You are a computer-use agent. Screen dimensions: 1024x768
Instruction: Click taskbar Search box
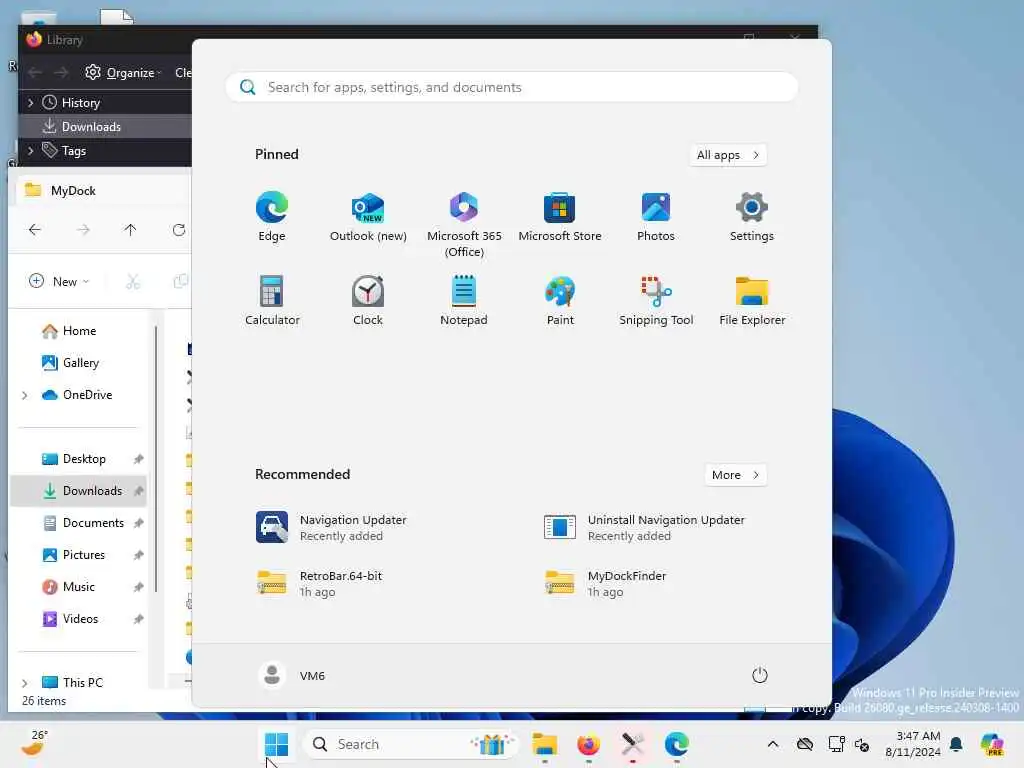(410, 744)
